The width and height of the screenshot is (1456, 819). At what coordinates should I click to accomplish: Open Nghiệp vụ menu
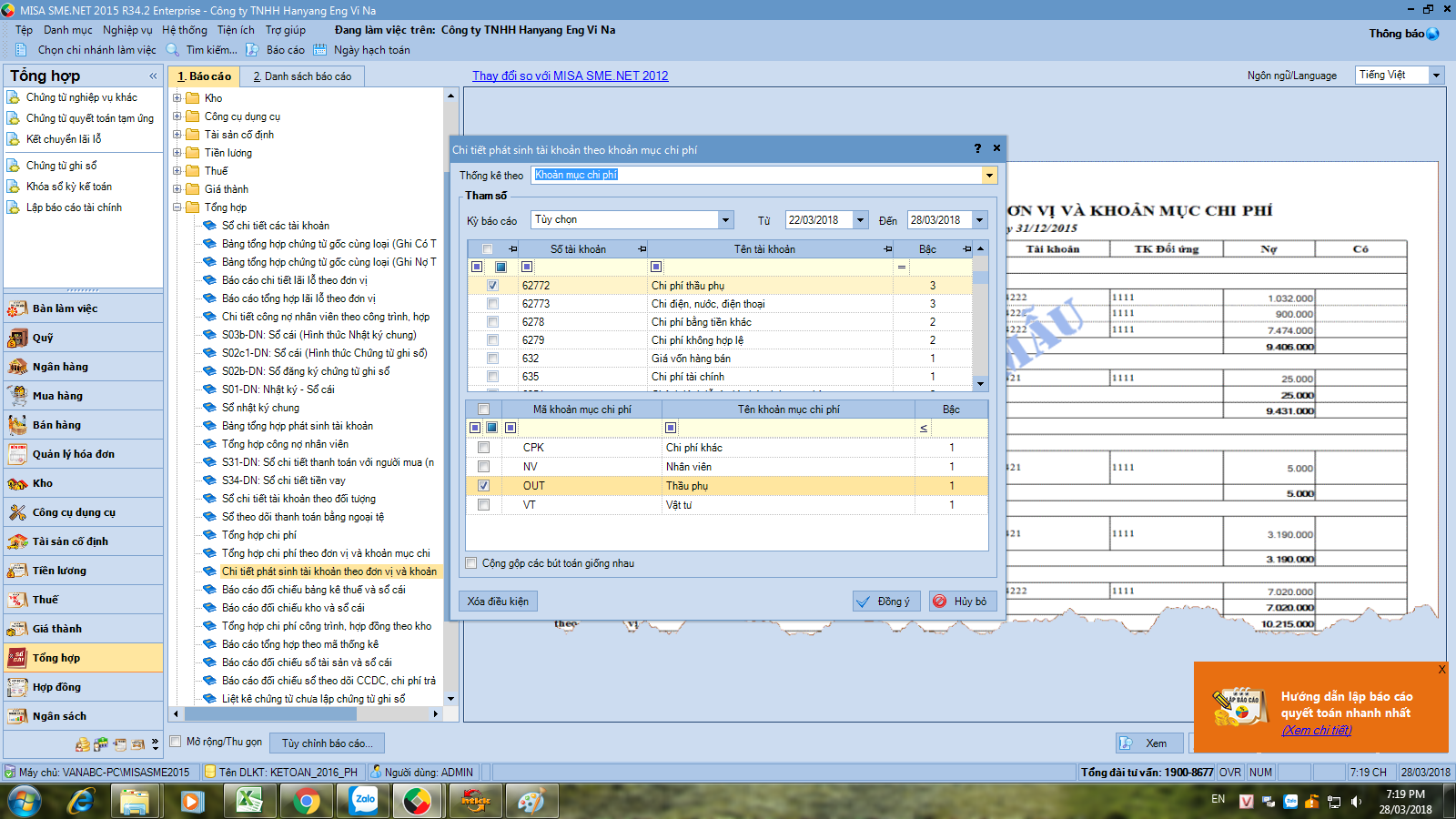click(x=127, y=30)
